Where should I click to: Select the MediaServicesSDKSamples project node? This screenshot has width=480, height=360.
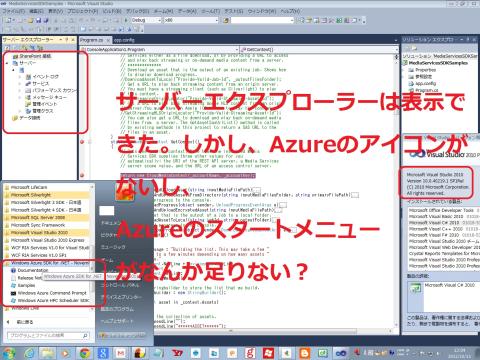click(438, 63)
